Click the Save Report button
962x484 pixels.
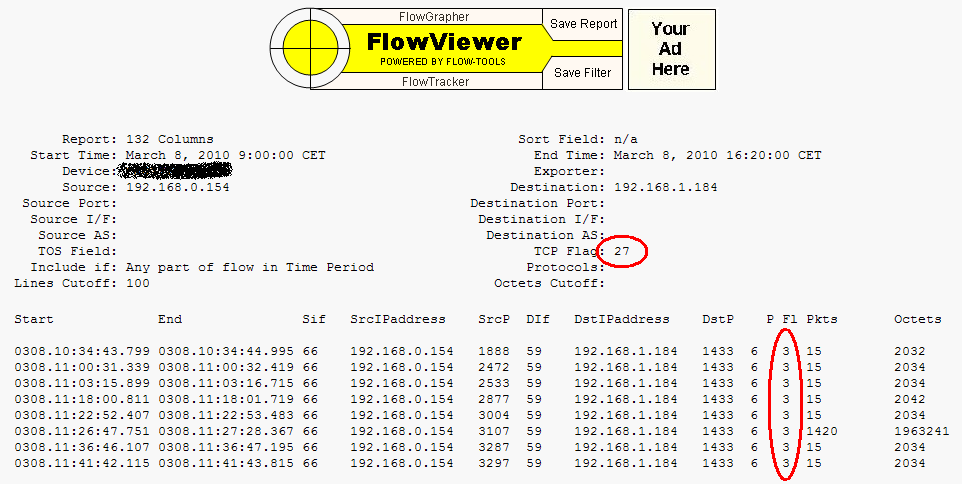(x=583, y=24)
